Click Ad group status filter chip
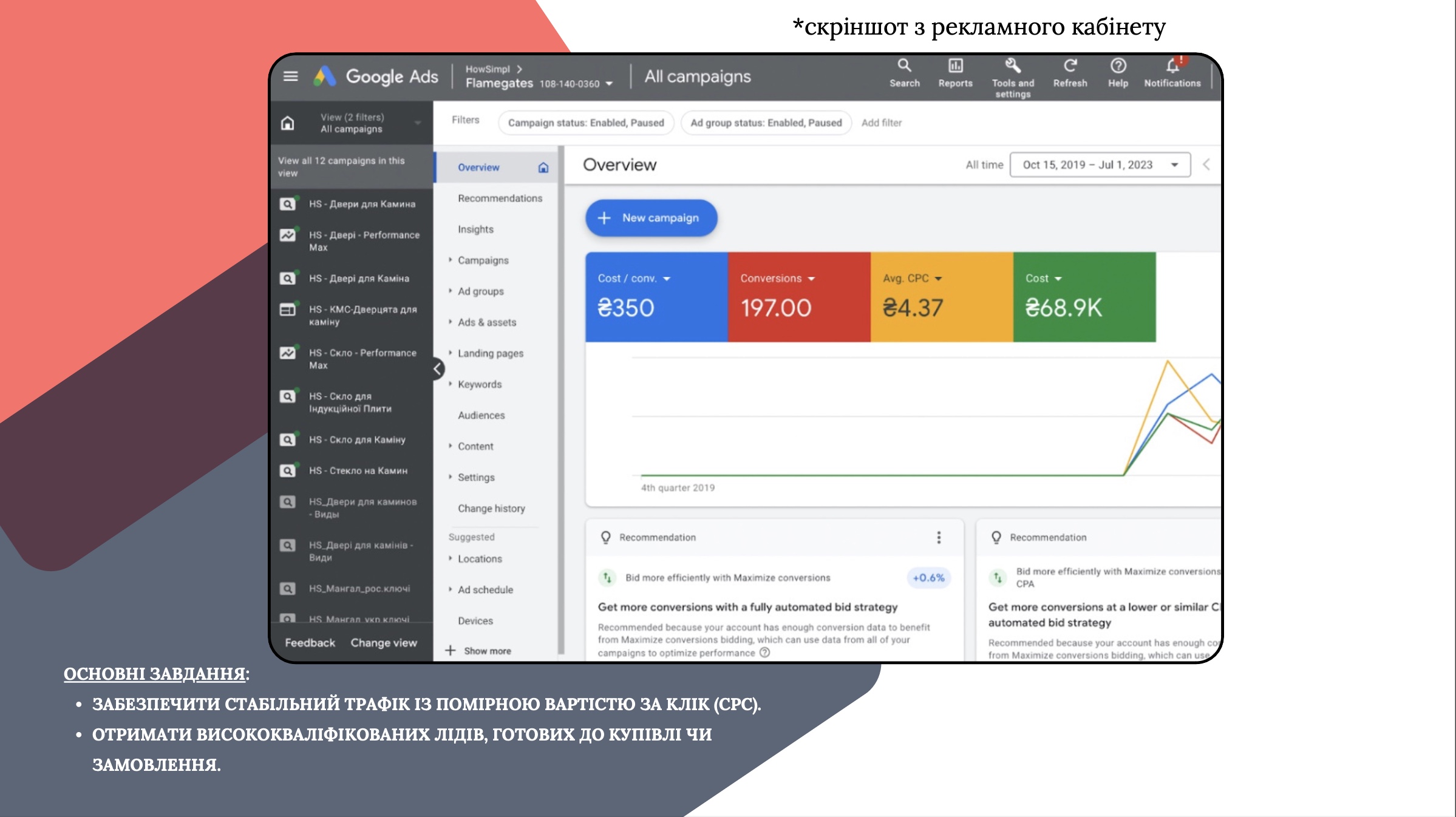 (x=766, y=123)
